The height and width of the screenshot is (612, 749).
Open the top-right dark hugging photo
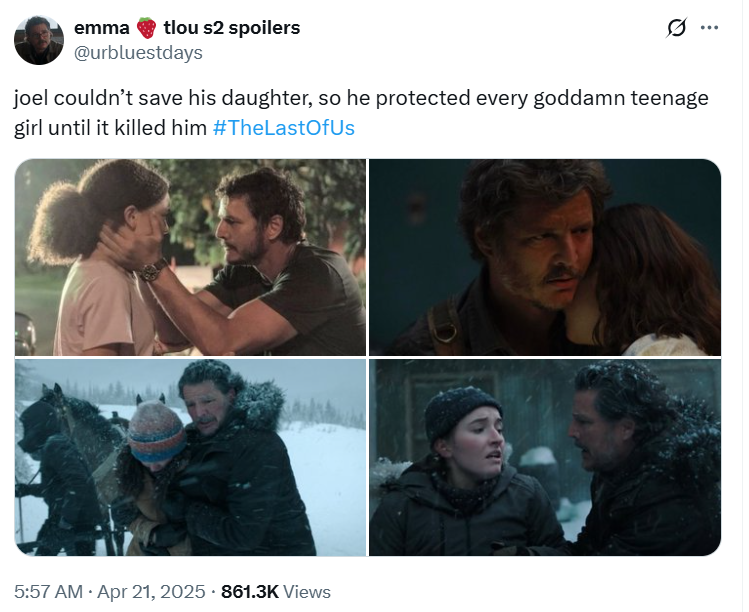[545, 257]
